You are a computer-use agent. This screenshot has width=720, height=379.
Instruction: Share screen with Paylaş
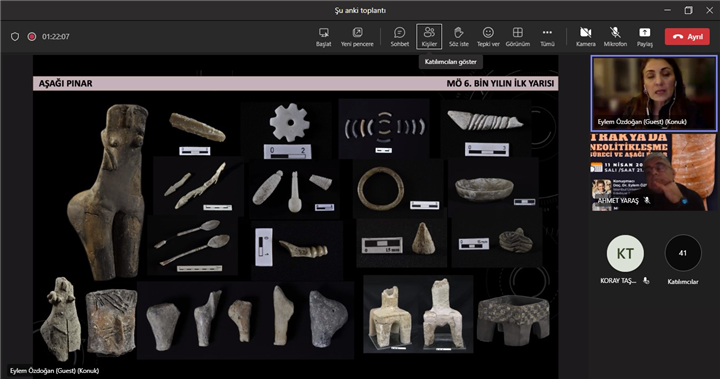tap(644, 37)
